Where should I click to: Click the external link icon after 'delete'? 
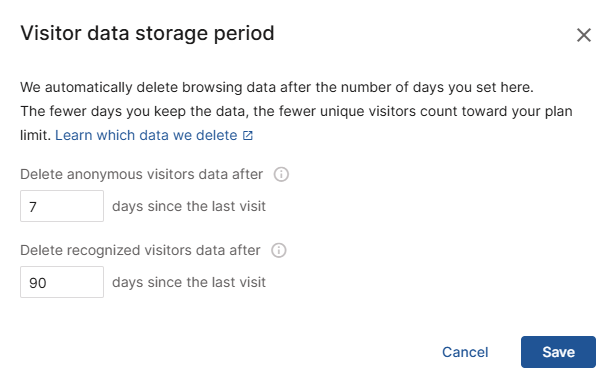pos(248,136)
